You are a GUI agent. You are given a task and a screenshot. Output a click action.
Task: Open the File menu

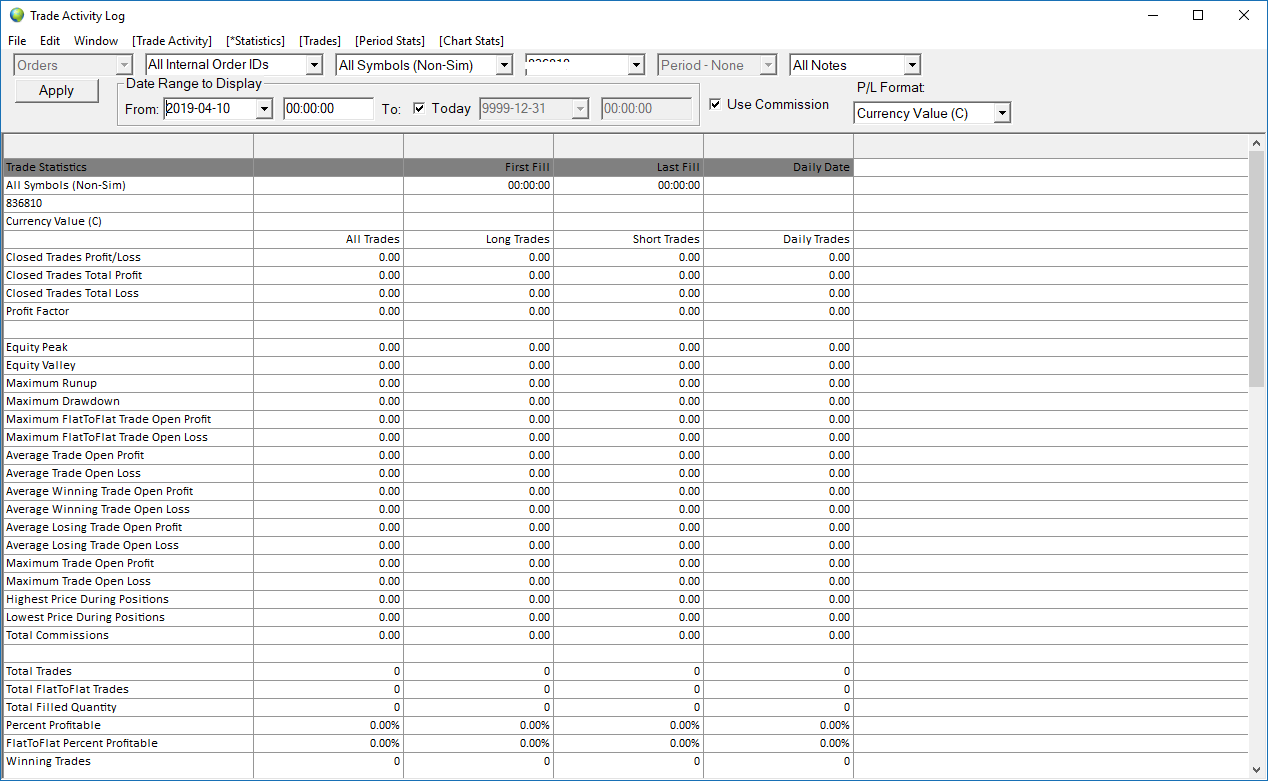pyautogui.click(x=17, y=41)
